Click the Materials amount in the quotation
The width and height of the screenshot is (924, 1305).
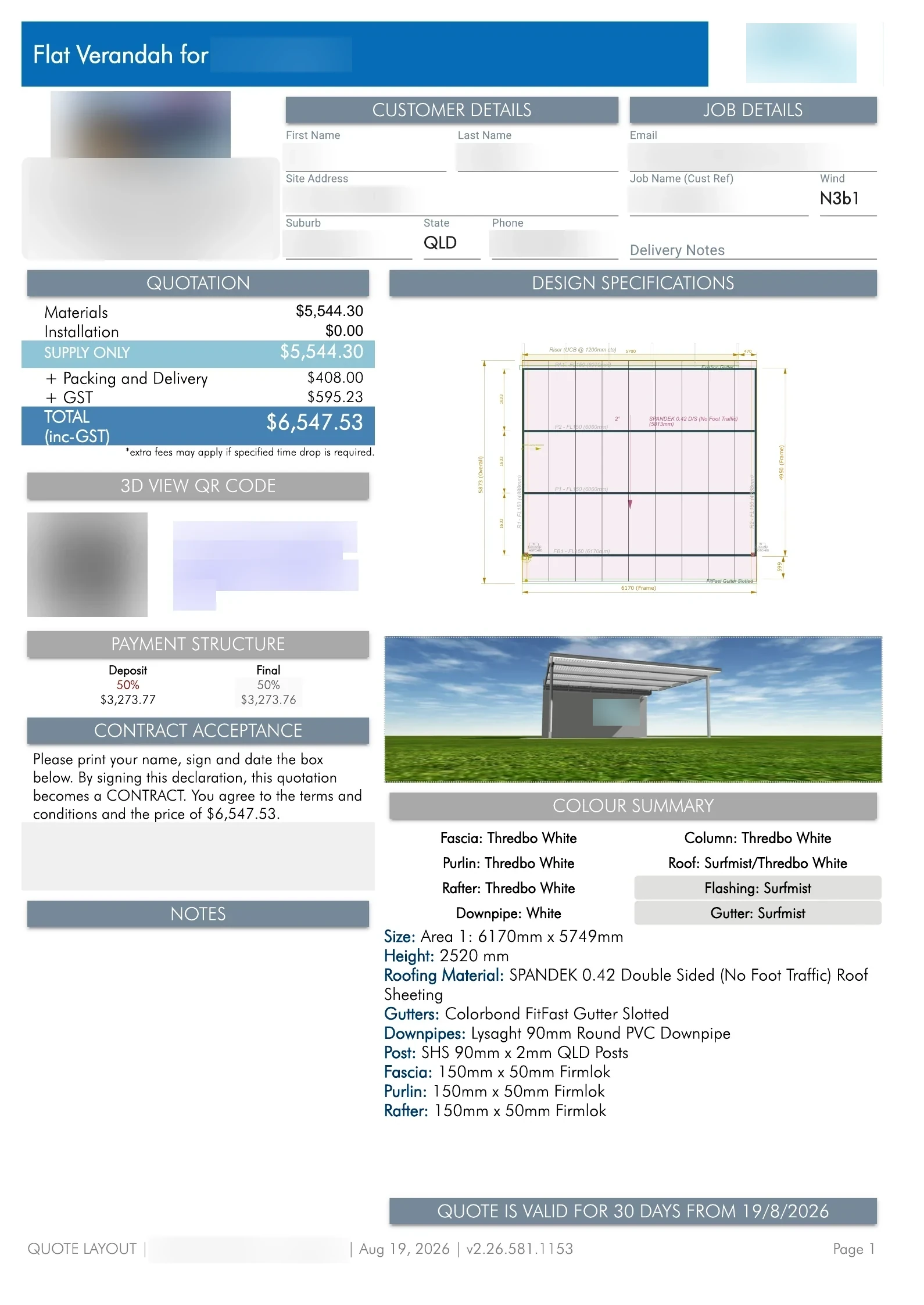[330, 311]
